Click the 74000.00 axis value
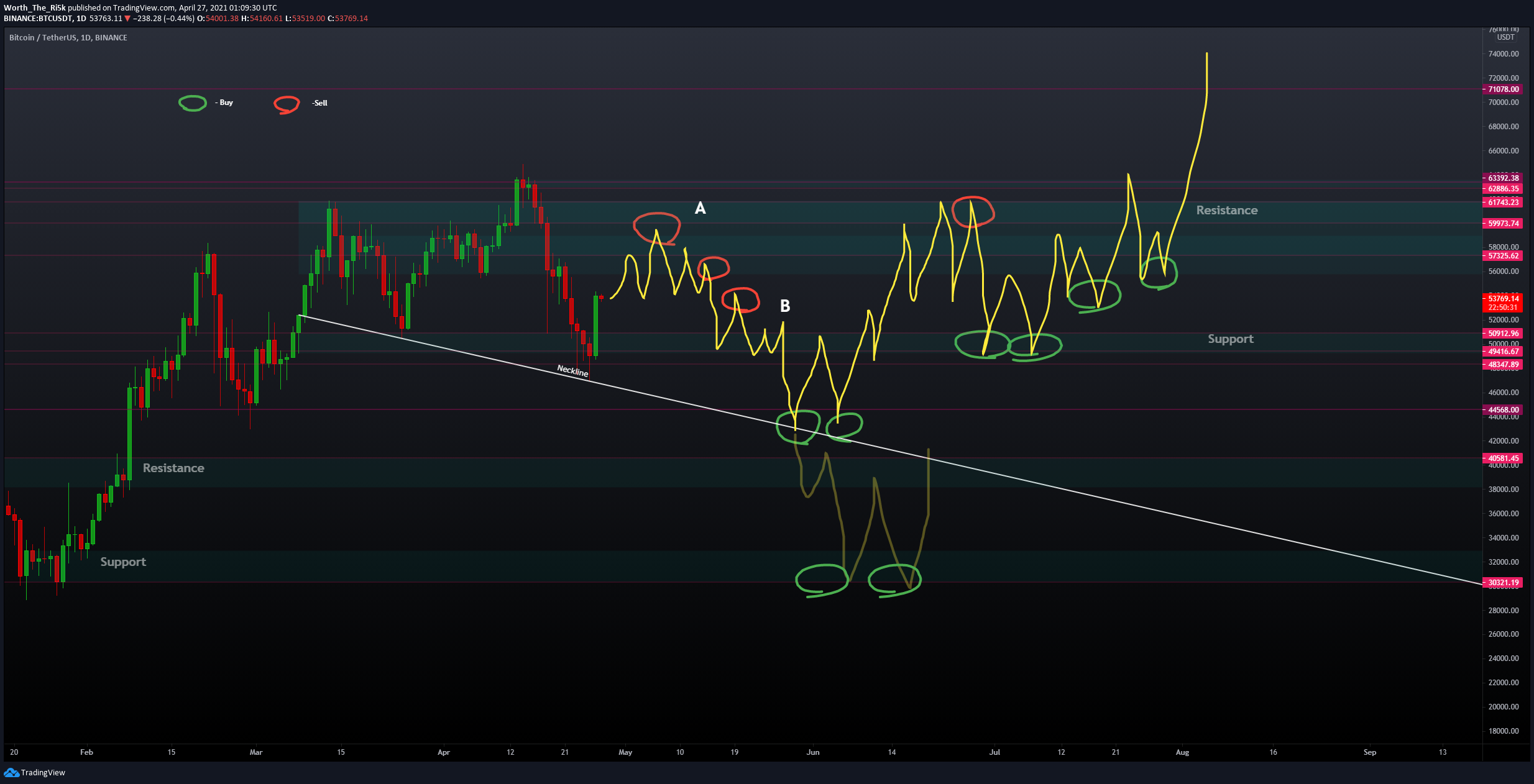This screenshot has width=1534, height=784. 1504,54
